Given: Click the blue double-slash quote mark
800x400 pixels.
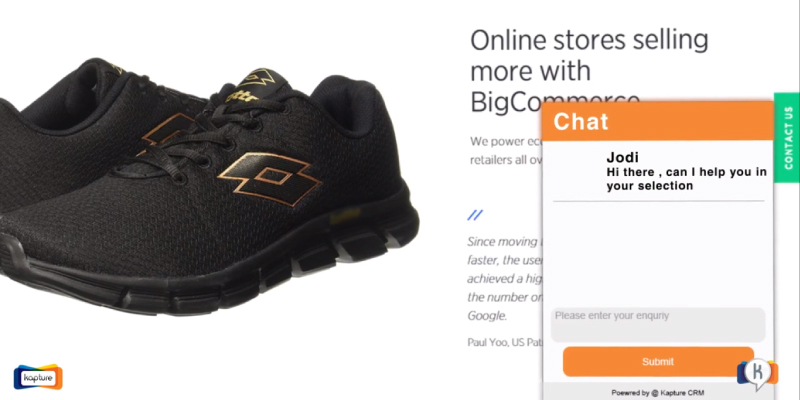Looking at the screenshot, I should (475, 215).
